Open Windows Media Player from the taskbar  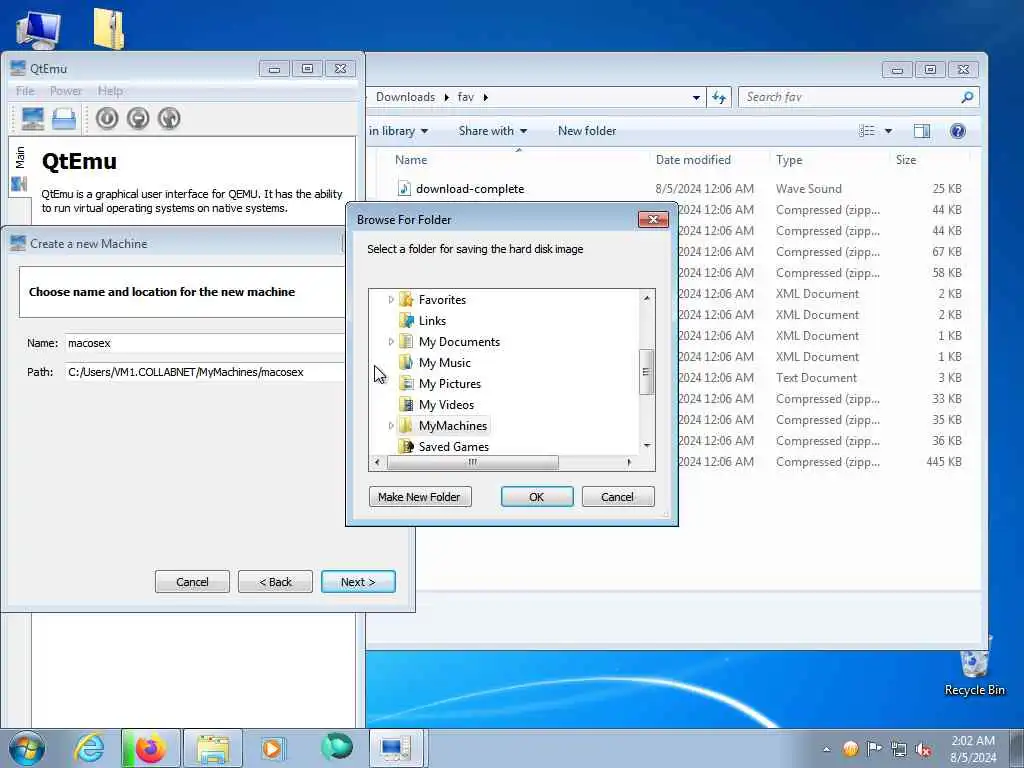click(273, 748)
